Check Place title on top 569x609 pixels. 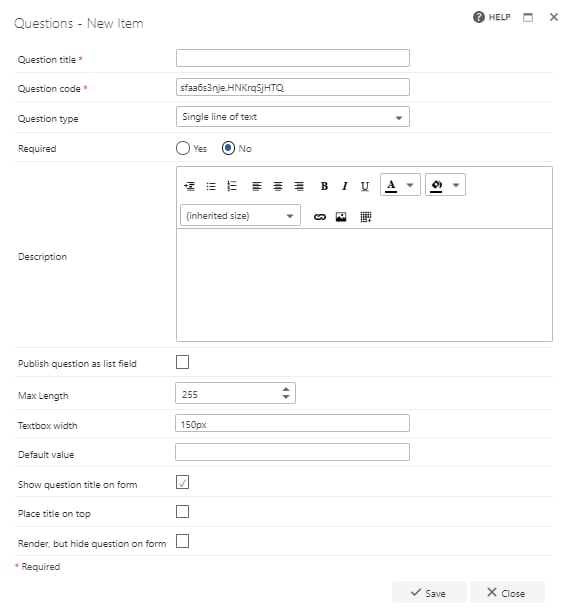183,512
